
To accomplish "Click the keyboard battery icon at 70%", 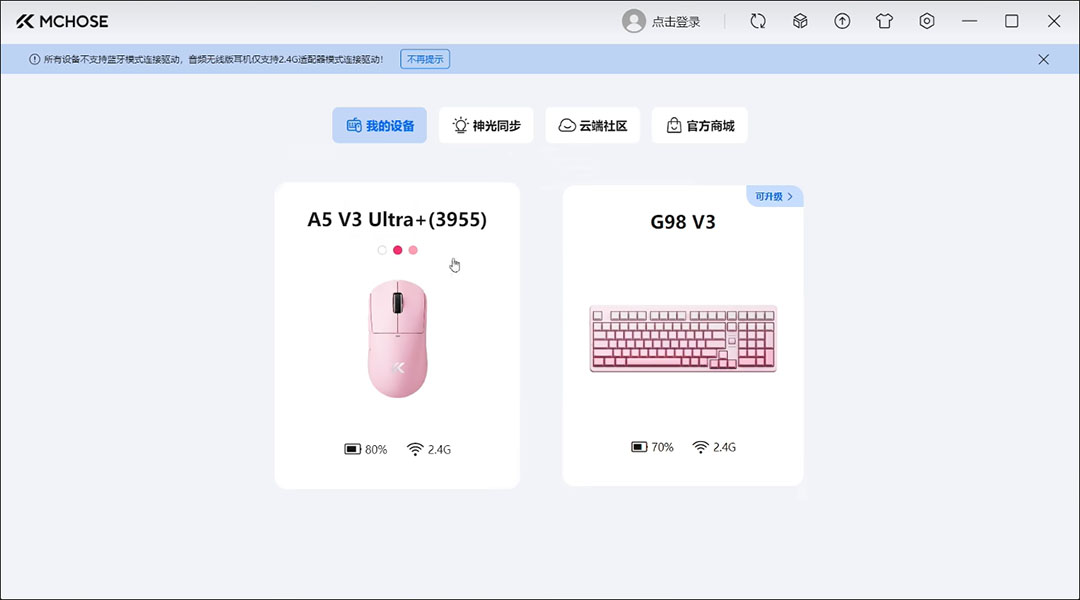I will [x=639, y=447].
